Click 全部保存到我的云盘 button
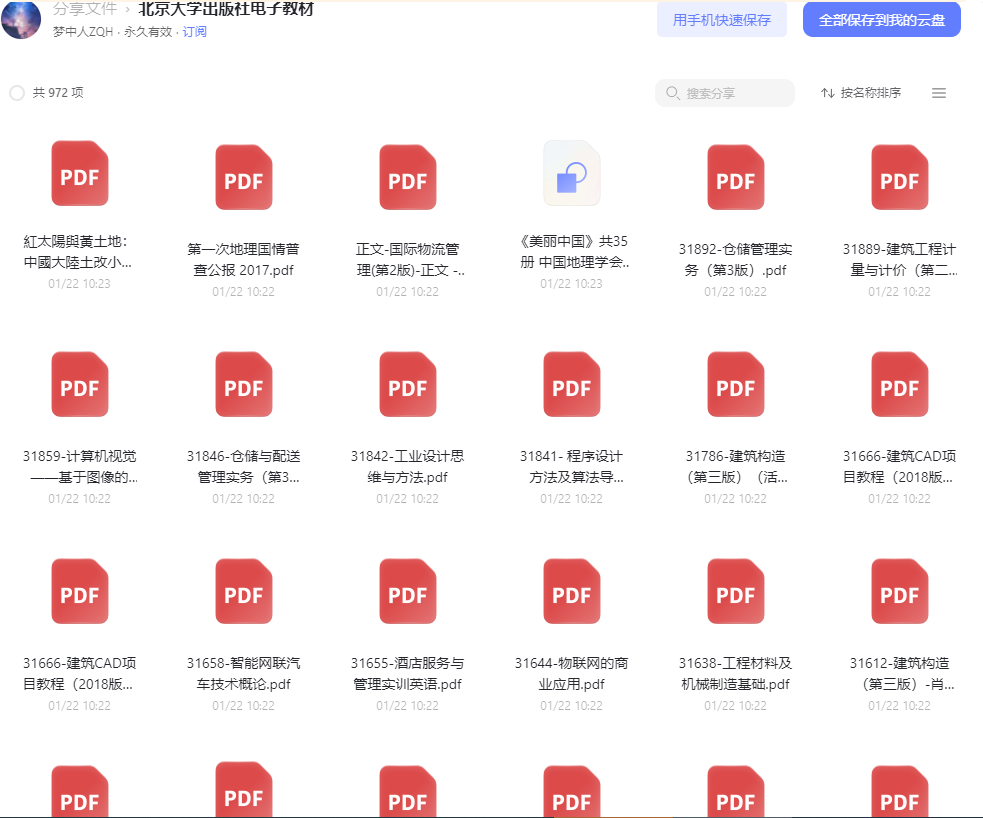Viewport: 983px width, 818px height. [x=881, y=20]
